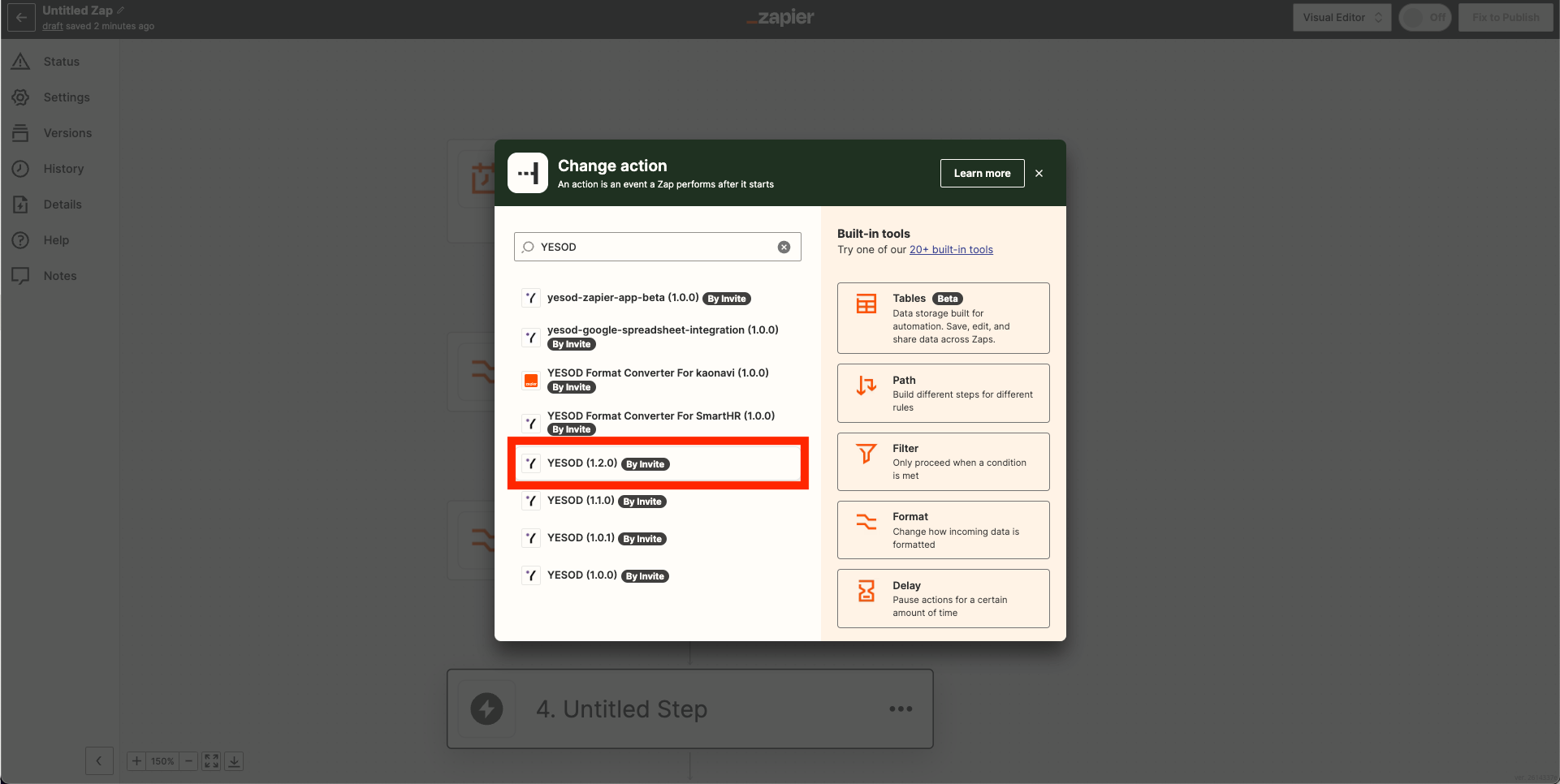Image resolution: width=1560 pixels, height=784 pixels.
Task: Open Notes in the sidebar
Action: pyautogui.click(x=61, y=276)
